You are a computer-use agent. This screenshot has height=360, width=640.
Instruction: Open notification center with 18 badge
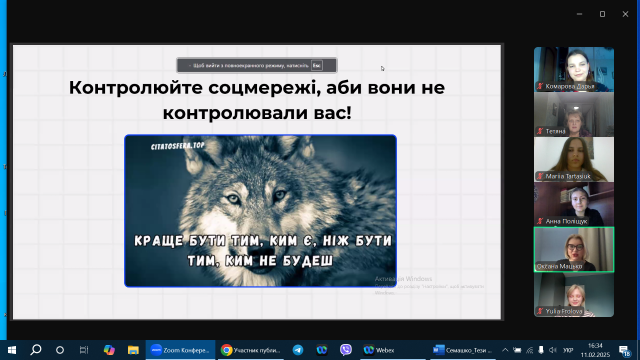tap(624, 350)
